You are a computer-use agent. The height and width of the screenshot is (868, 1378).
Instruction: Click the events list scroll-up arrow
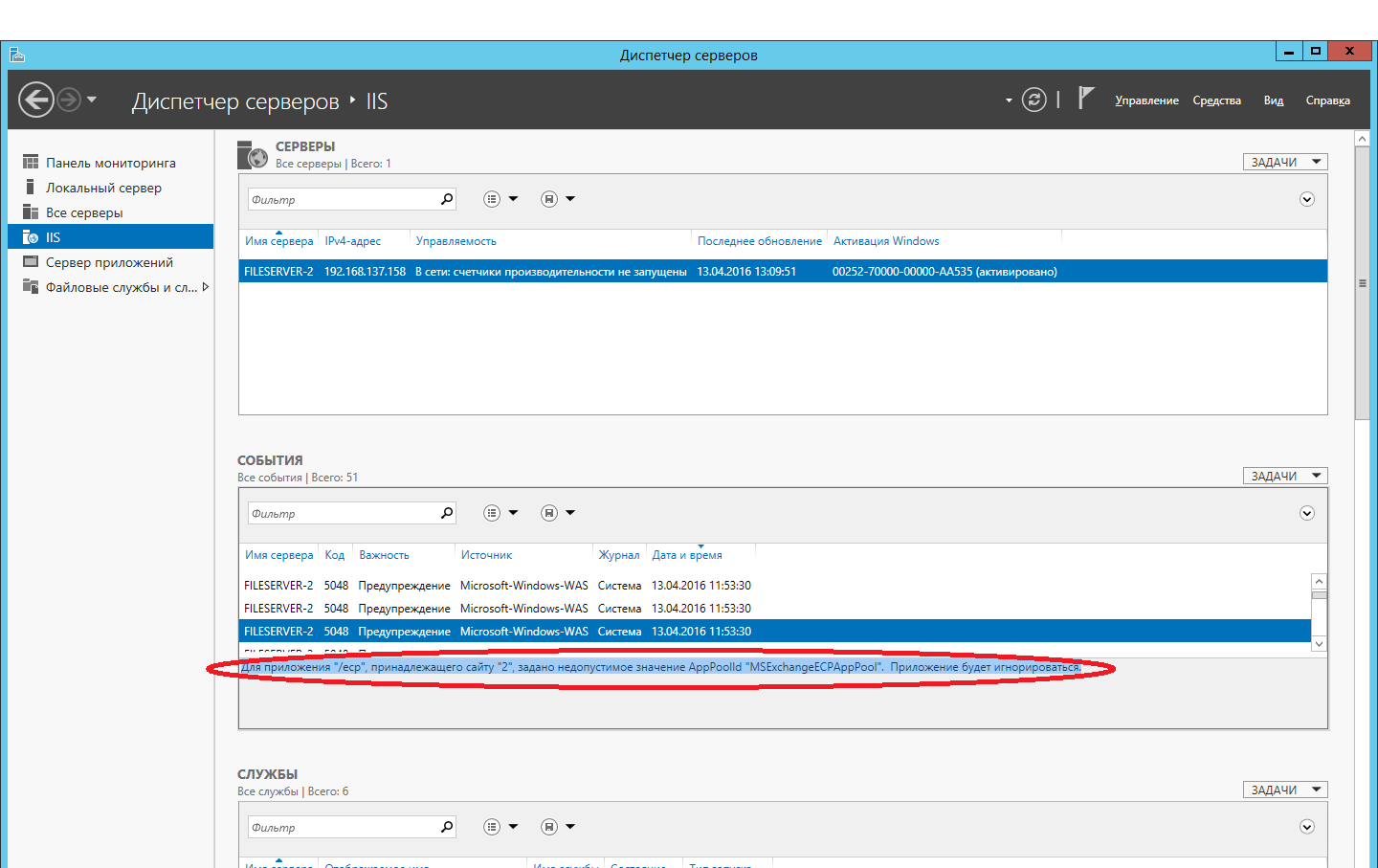point(1319,581)
